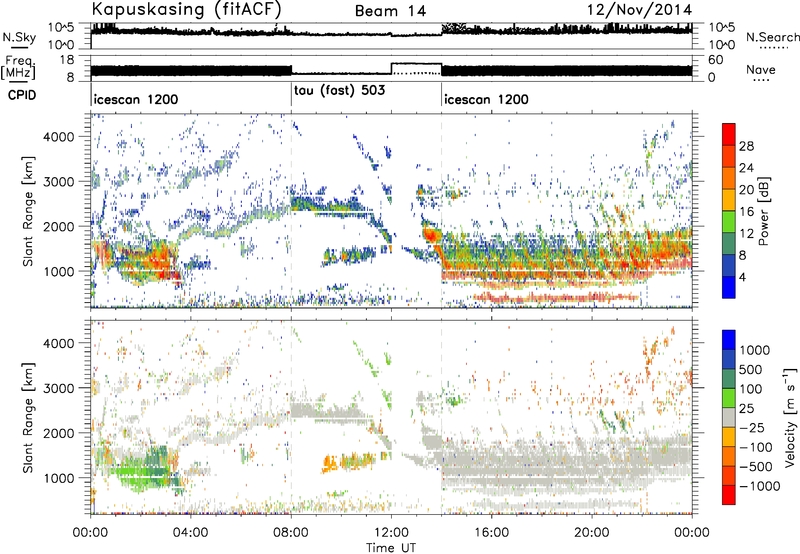Viewport: 800px width, 554px height.
Task: Click the 'Nave' legend label
Action: click(761, 70)
